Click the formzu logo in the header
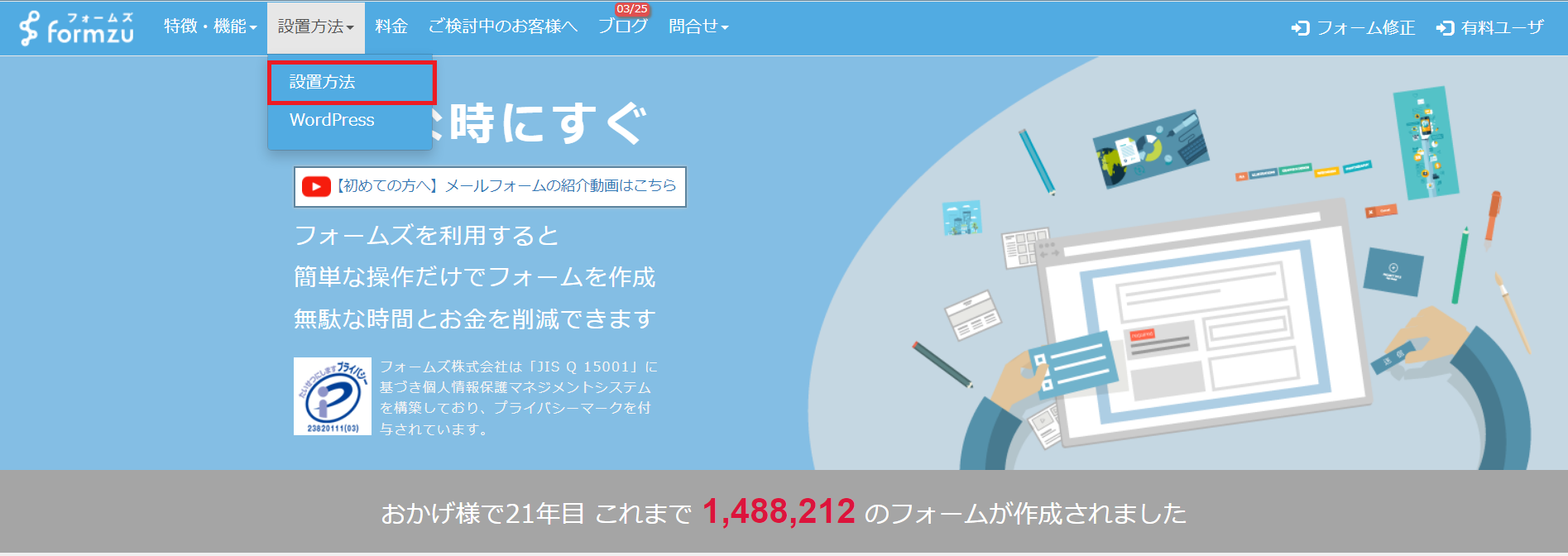This screenshot has width=1568, height=556. pyautogui.click(x=76, y=28)
